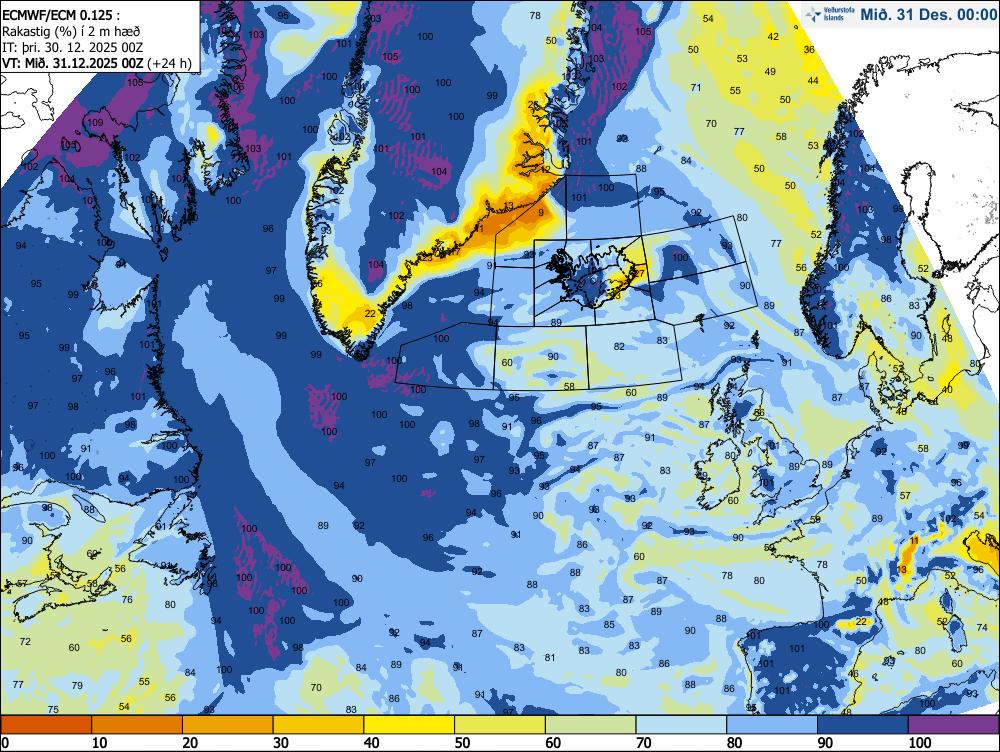Click the legend tick label '30'
The height and width of the screenshot is (752, 1000).
point(281,742)
